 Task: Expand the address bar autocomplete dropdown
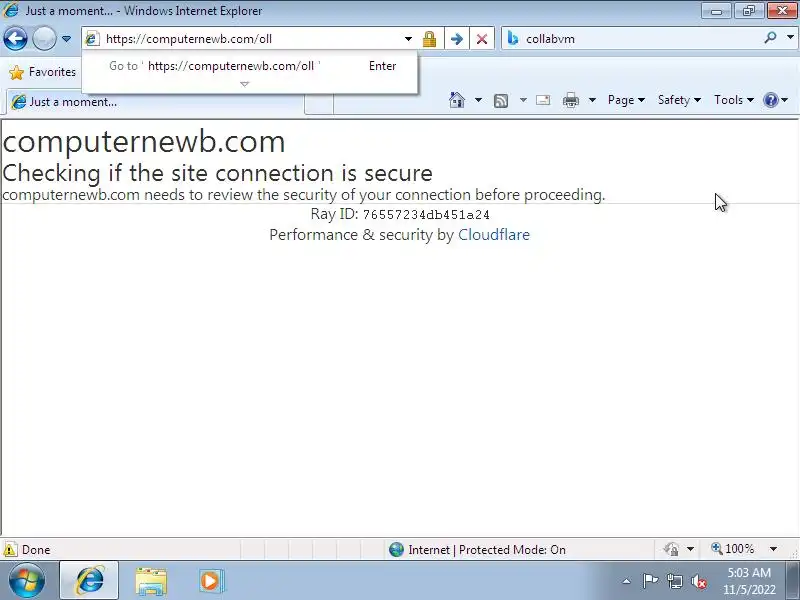408,39
